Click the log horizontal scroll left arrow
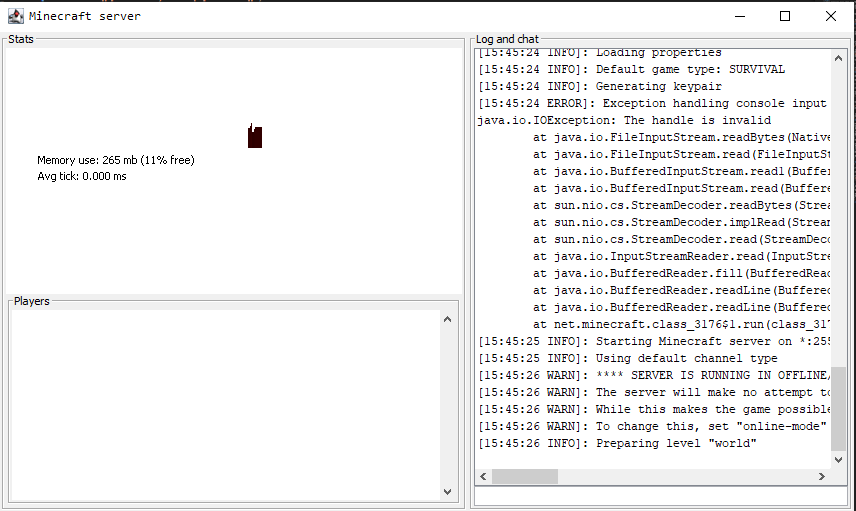 click(483, 477)
